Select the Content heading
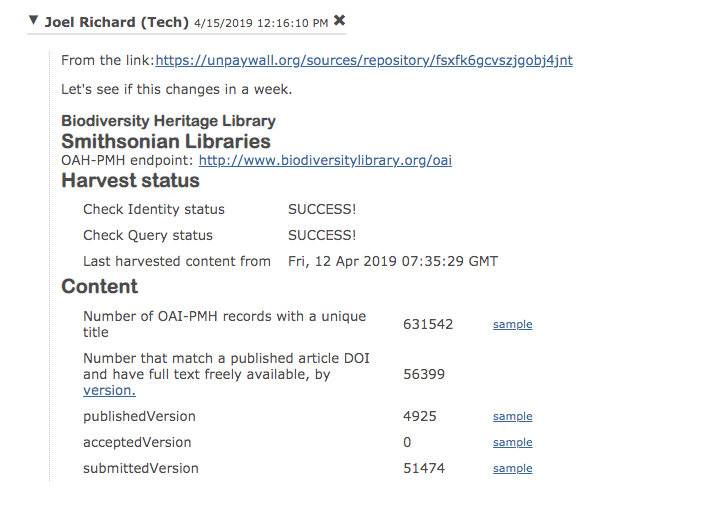This screenshot has height=516, width=712. (99, 287)
